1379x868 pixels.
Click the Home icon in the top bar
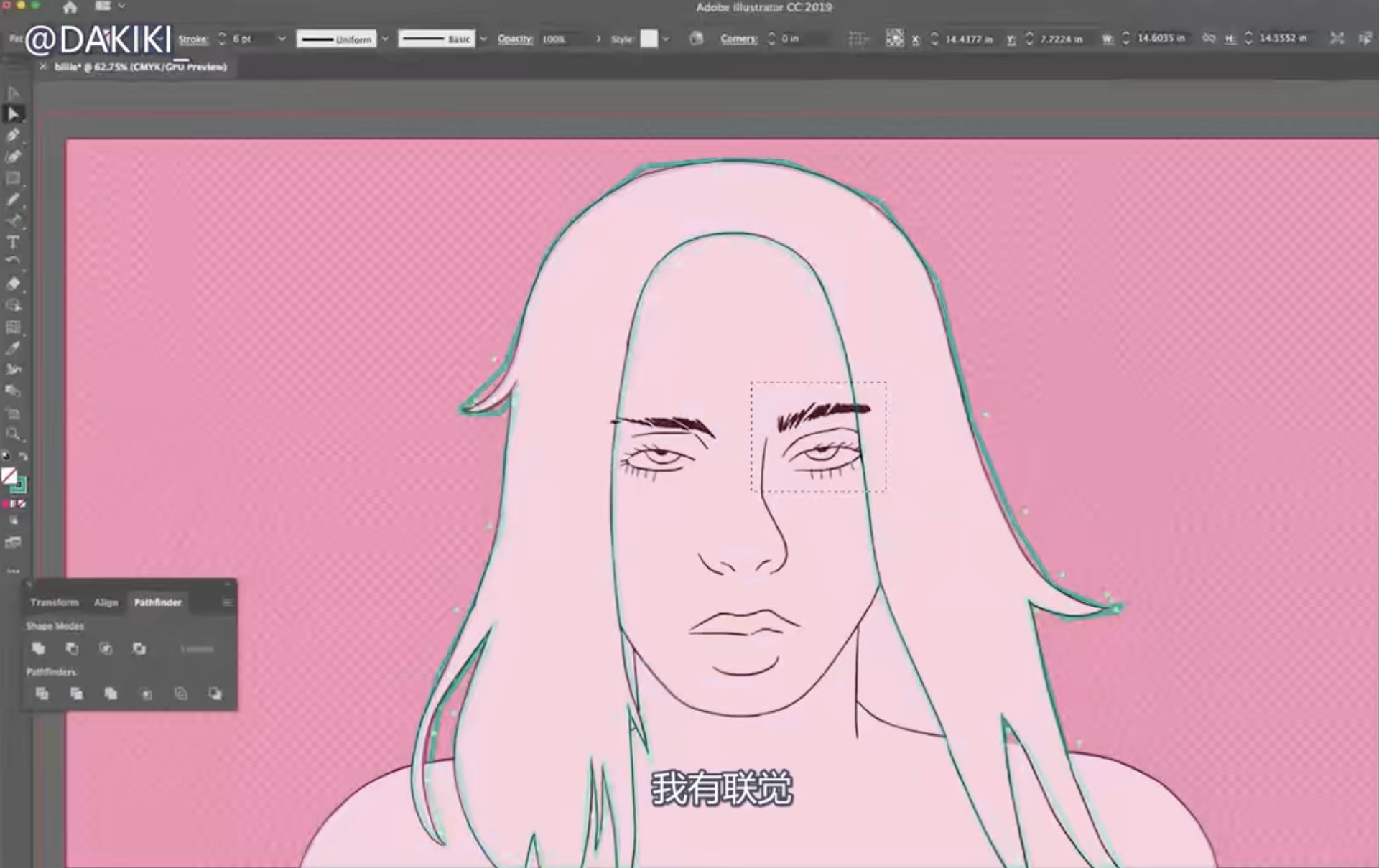click(x=70, y=8)
